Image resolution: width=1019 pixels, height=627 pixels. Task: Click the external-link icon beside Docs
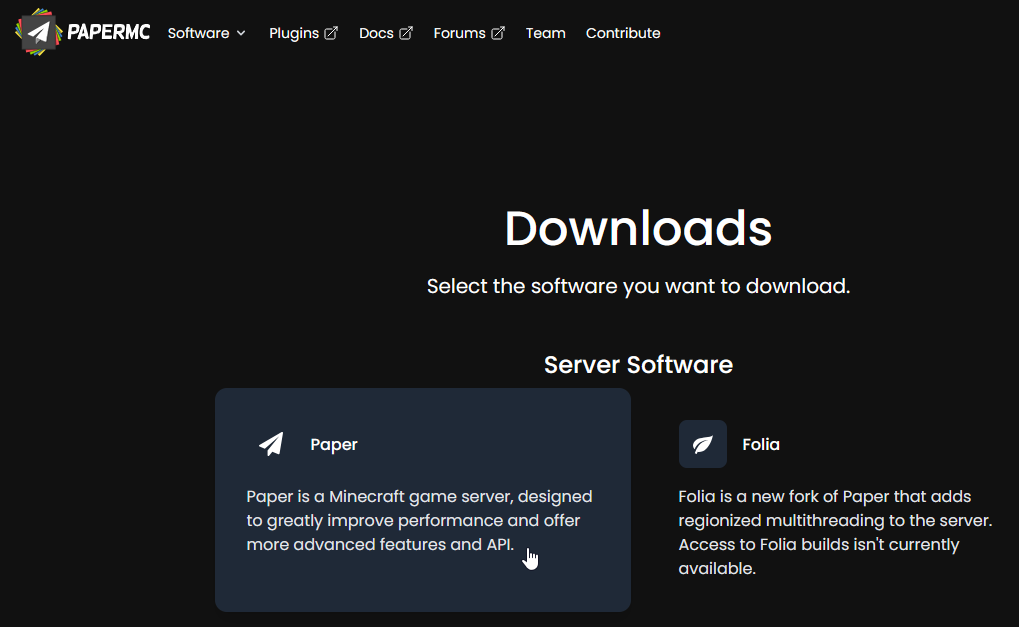tap(406, 33)
